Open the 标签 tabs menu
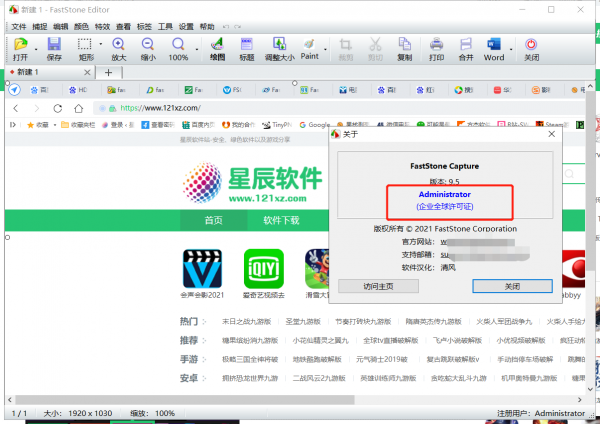This screenshot has height=424, width=600. coord(144,27)
